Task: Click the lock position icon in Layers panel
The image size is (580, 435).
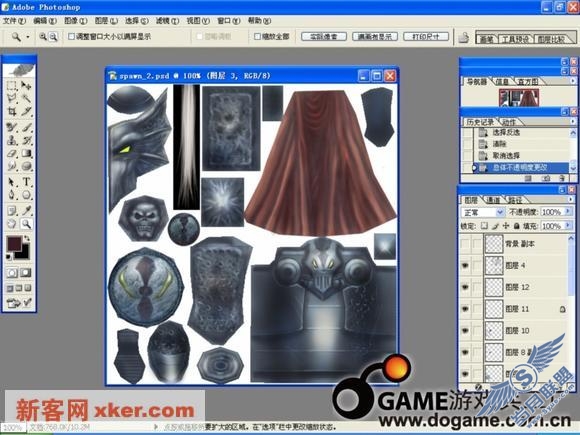Action: pyautogui.click(x=506, y=226)
